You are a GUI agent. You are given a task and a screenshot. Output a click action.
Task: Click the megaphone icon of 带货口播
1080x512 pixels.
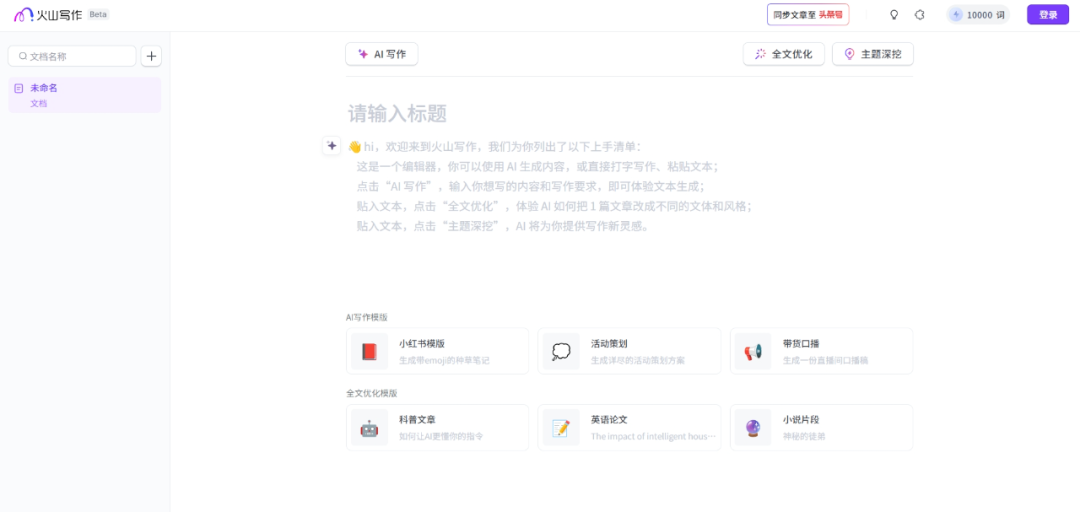pyautogui.click(x=753, y=351)
